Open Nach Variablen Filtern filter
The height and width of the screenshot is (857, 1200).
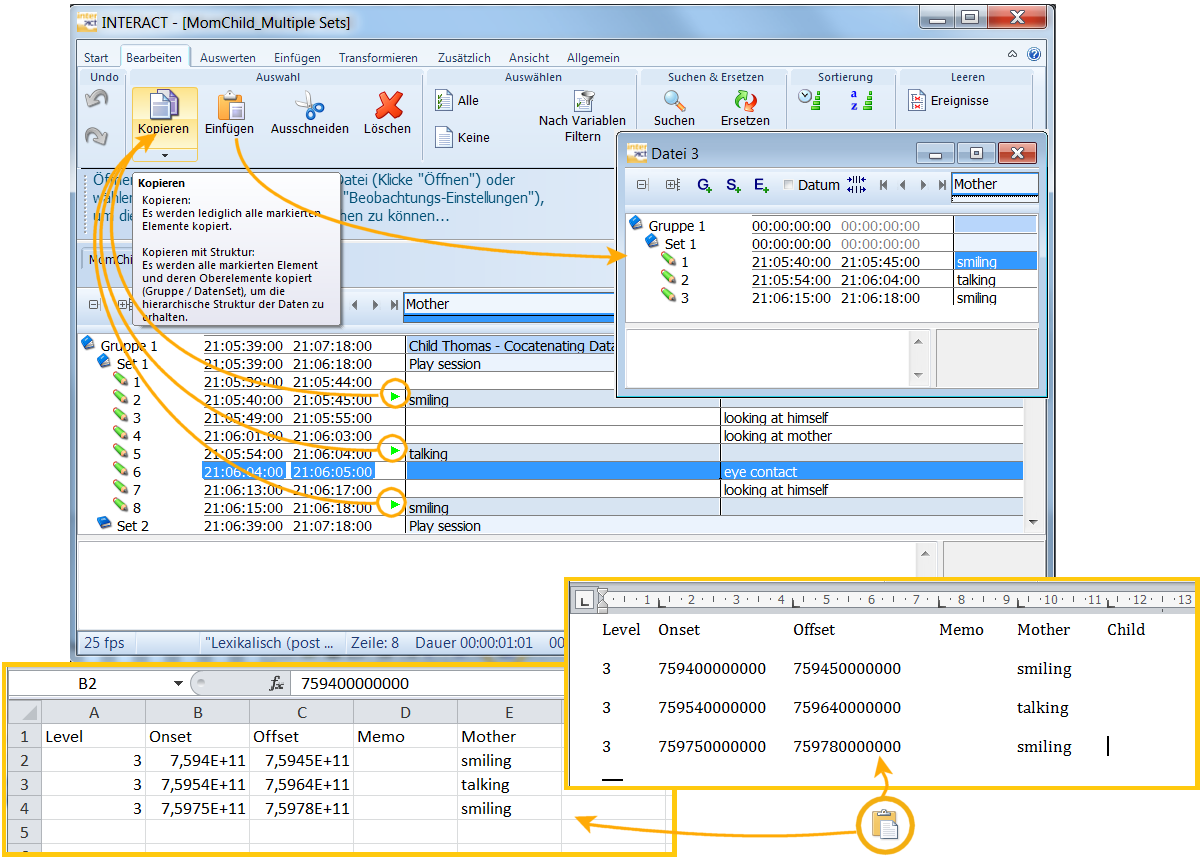(x=582, y=117)
